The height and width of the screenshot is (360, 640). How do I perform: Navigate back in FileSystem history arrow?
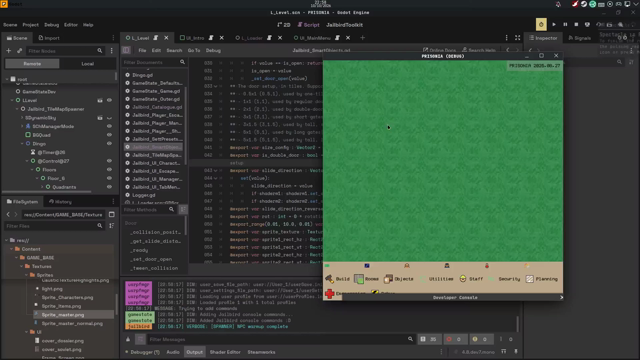[8, 214]
